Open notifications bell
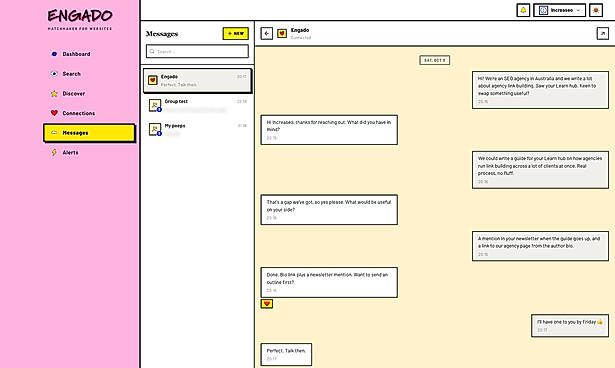 pyautogui.click(x=523, y=10)
